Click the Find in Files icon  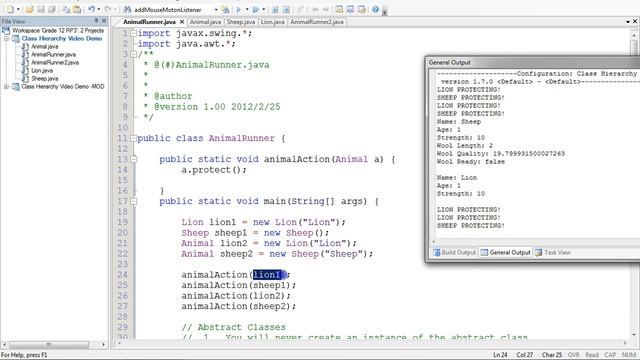click(x=225, y=9)
